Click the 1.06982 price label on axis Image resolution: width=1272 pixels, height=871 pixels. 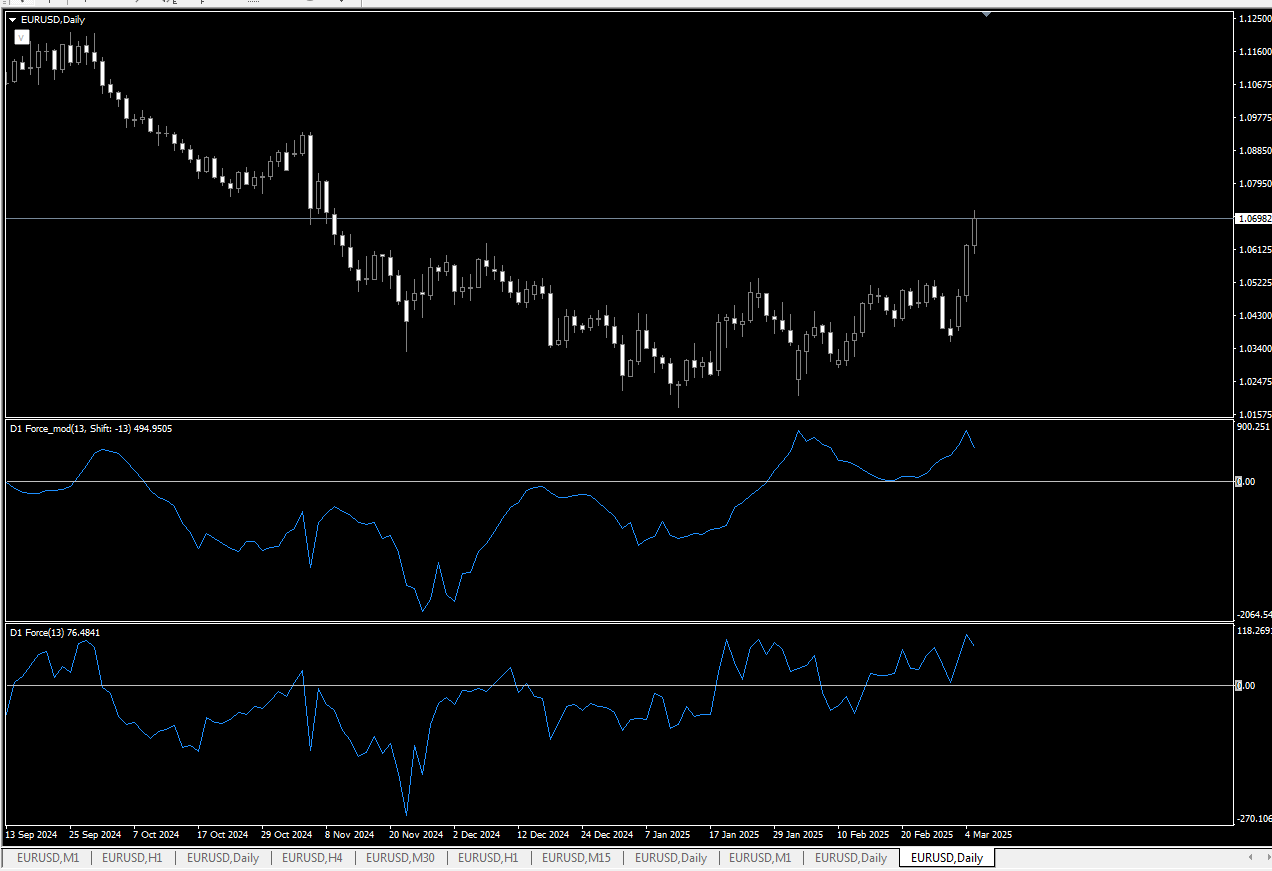tap(1253, 218)
